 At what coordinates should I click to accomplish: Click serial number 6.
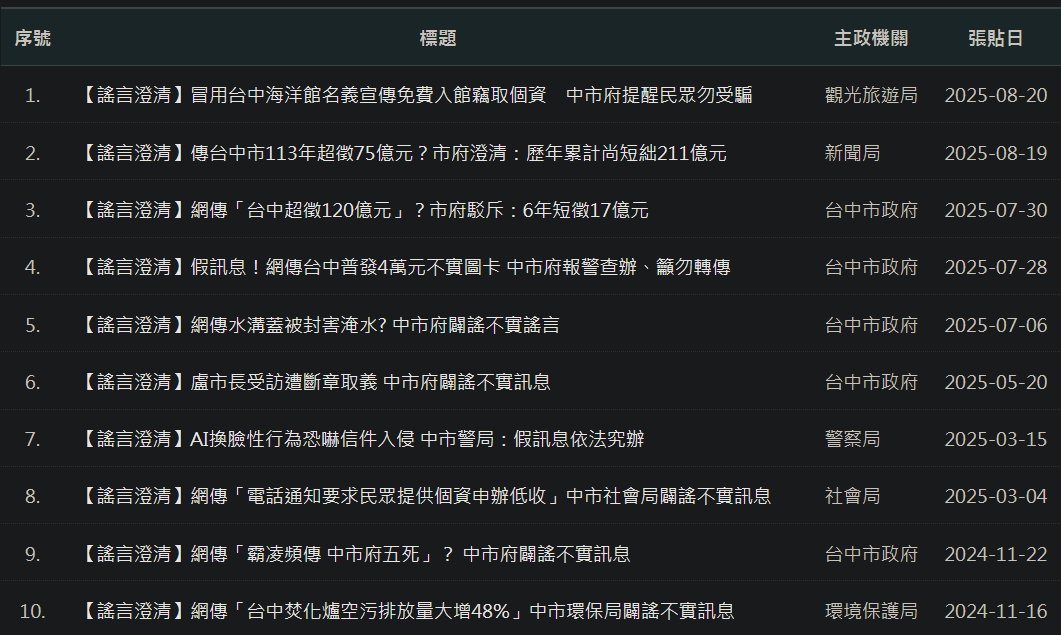(x=32, y=382)
